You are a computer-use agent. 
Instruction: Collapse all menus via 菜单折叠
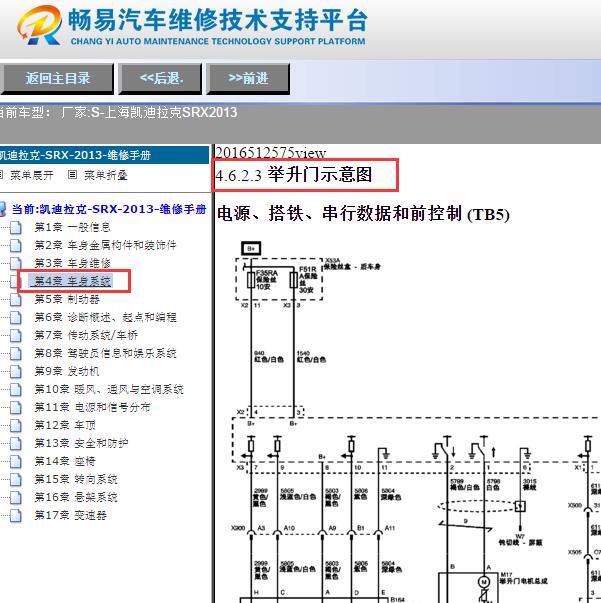coord(105,175)
